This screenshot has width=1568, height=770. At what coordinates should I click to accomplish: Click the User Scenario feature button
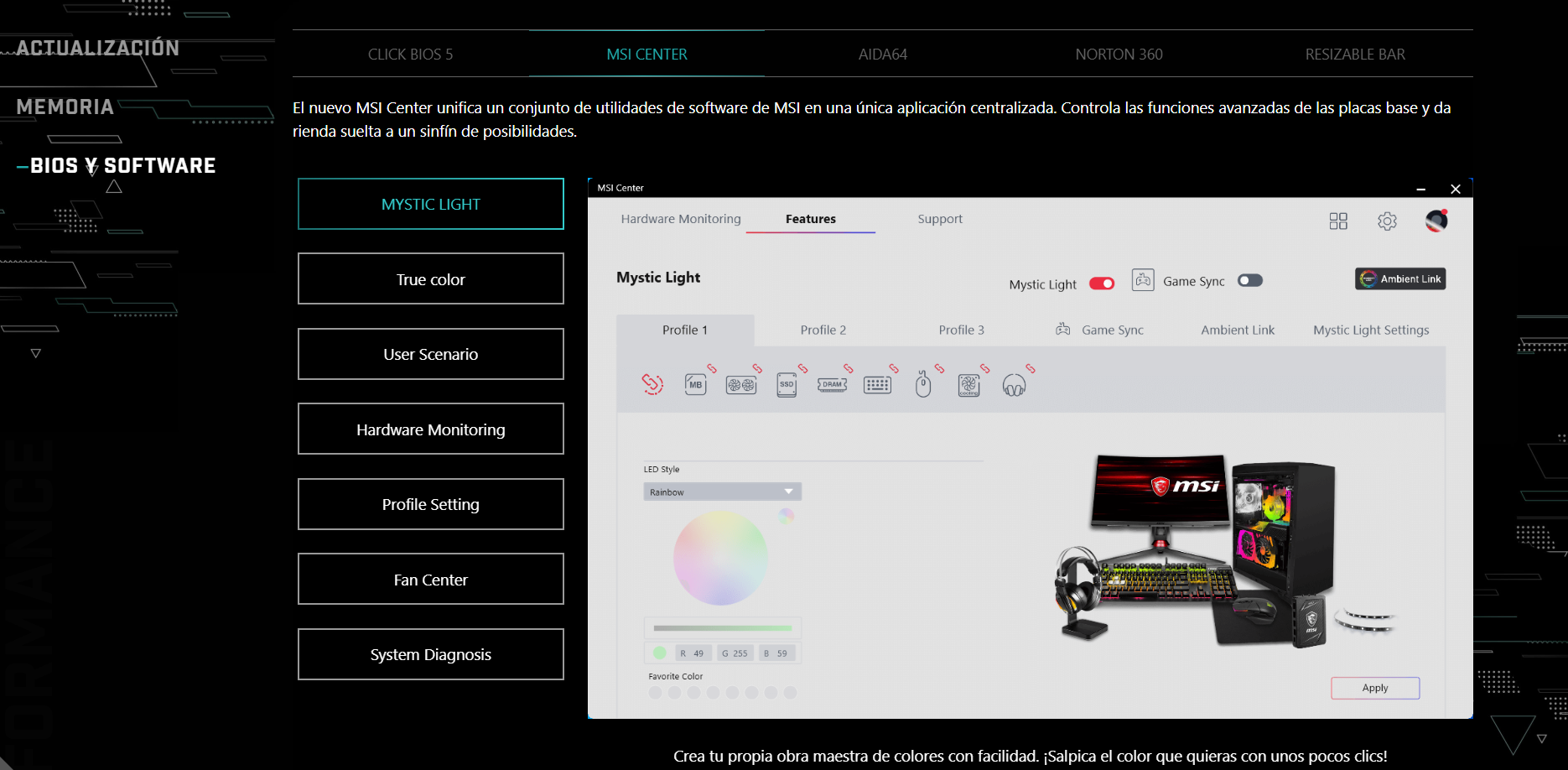pos(431,354)
